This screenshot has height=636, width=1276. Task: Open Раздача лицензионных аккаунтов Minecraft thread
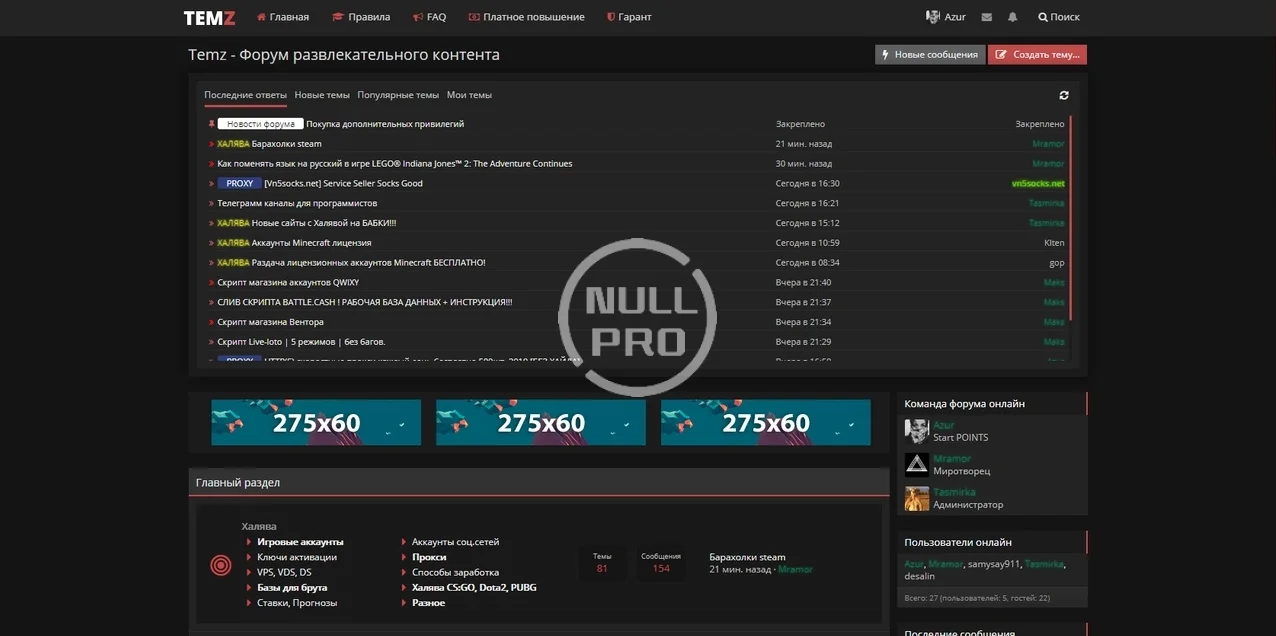point(368,263)
